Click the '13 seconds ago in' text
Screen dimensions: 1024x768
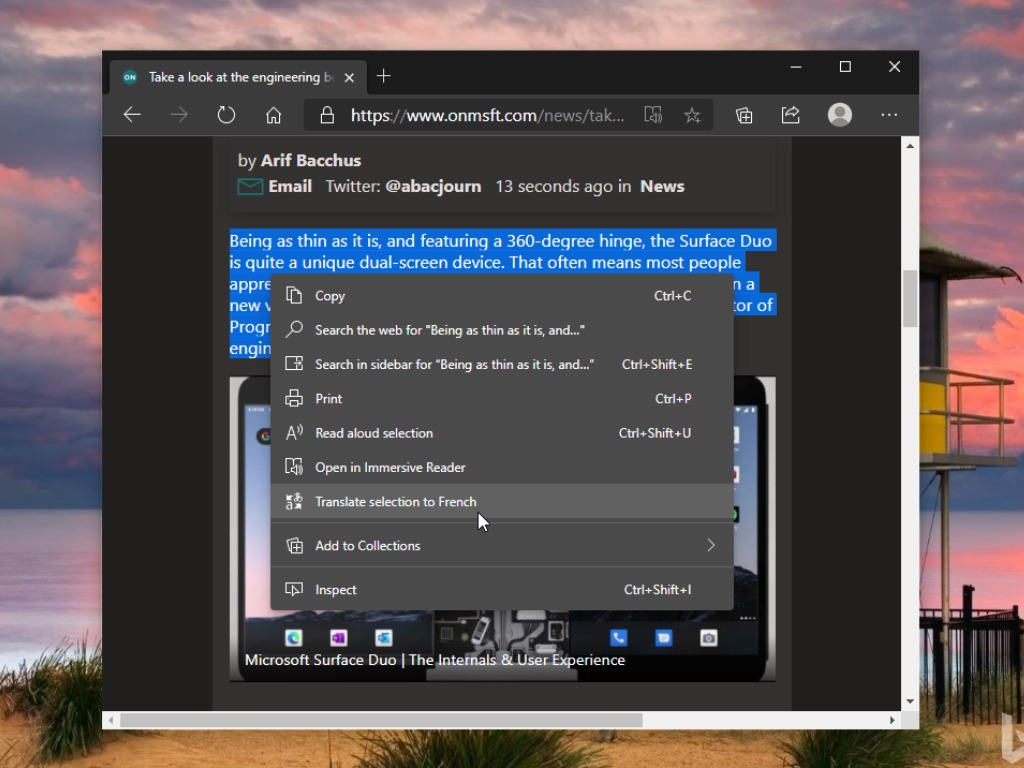[563, 187]
